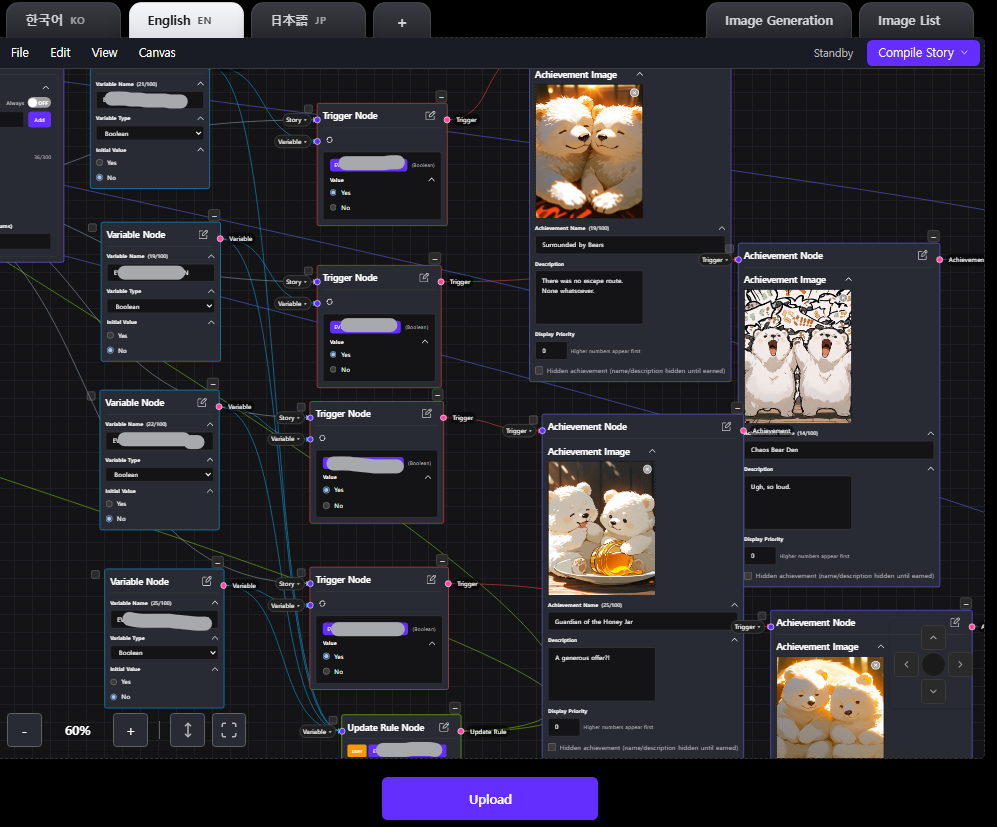Collapse the Chaos Bear Den node with minus

[933, 236]
